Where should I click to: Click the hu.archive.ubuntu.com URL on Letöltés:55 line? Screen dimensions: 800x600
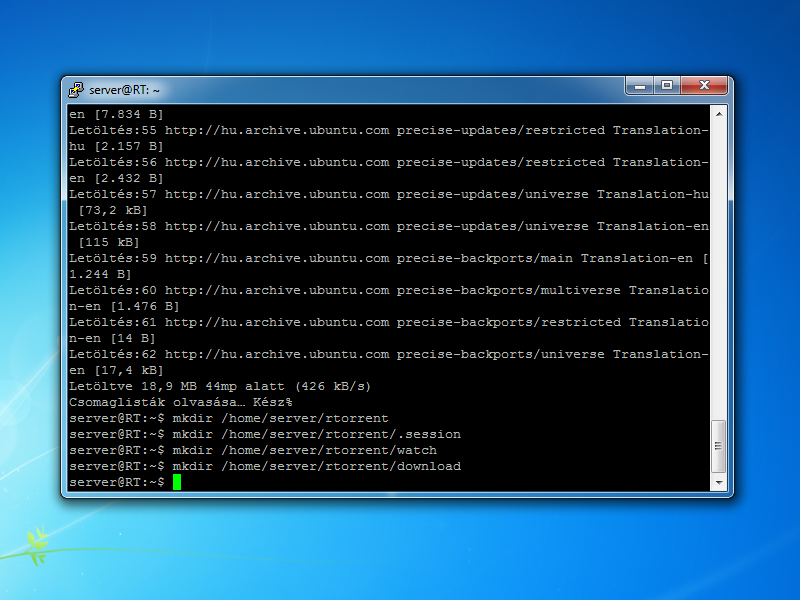coord(277,130)
